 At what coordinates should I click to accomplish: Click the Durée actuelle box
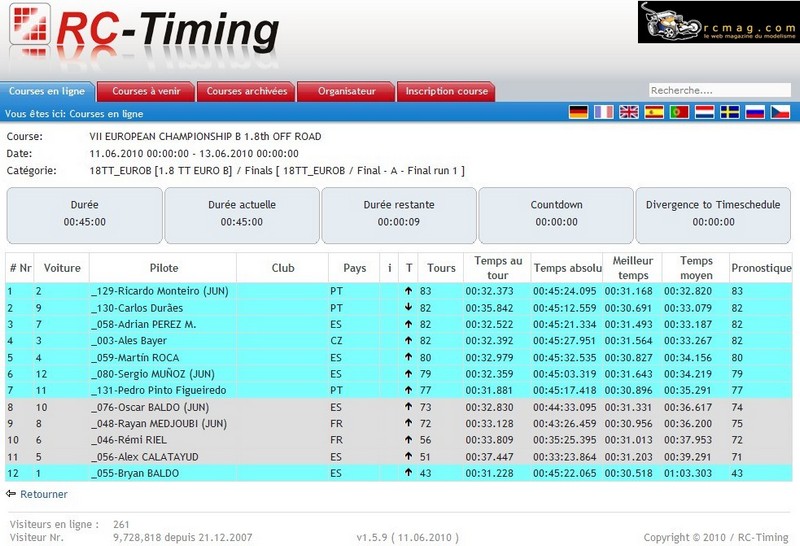click(242, 215)
